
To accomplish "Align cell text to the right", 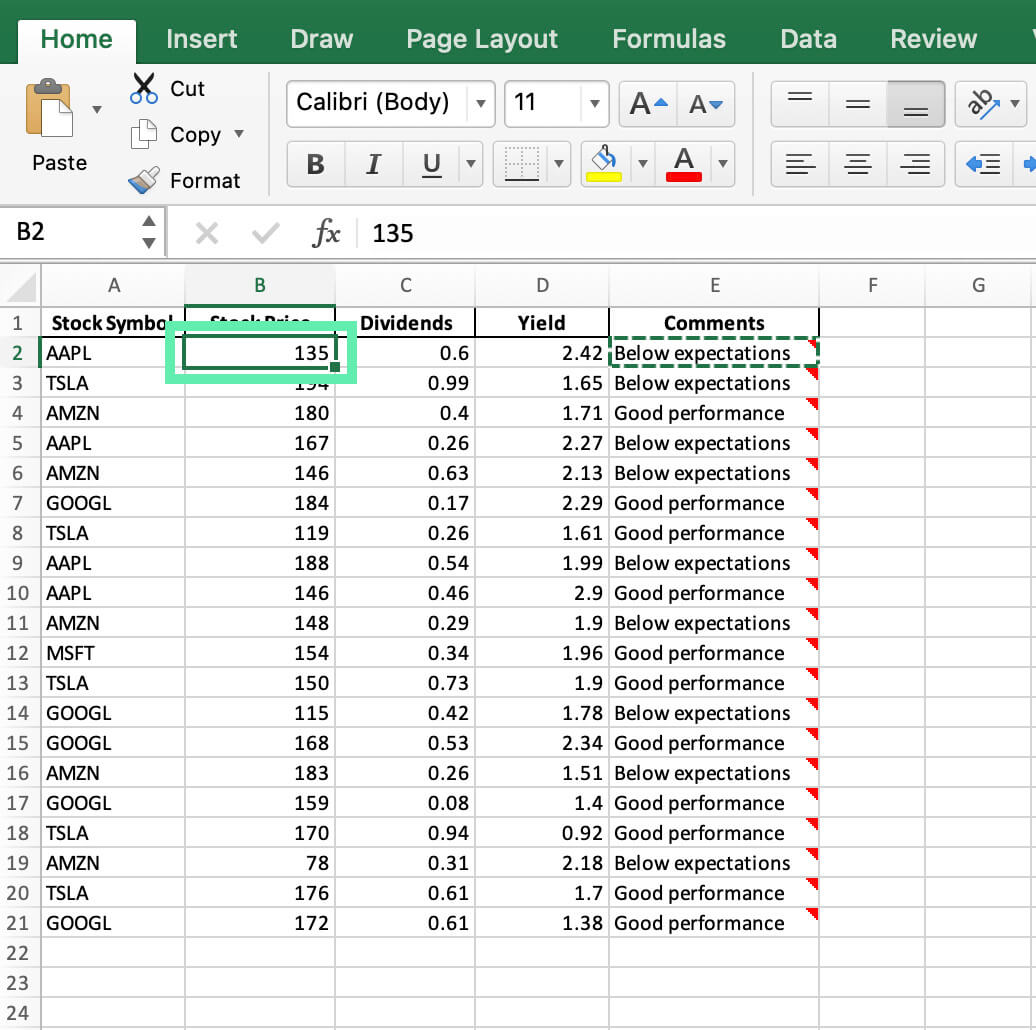I will point(916,164).
